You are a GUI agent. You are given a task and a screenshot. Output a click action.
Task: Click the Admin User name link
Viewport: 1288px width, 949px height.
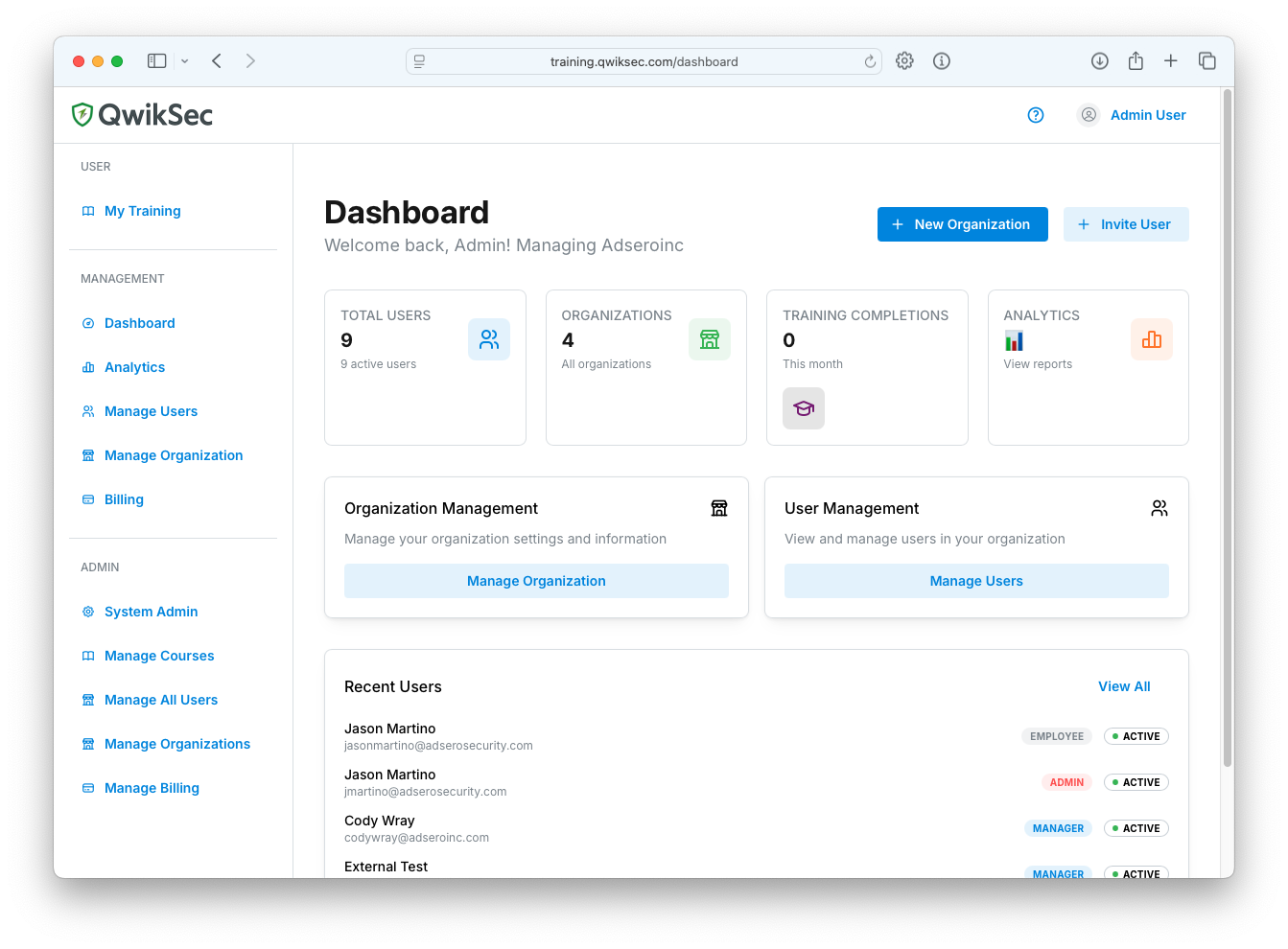[x=1148, y=115]
